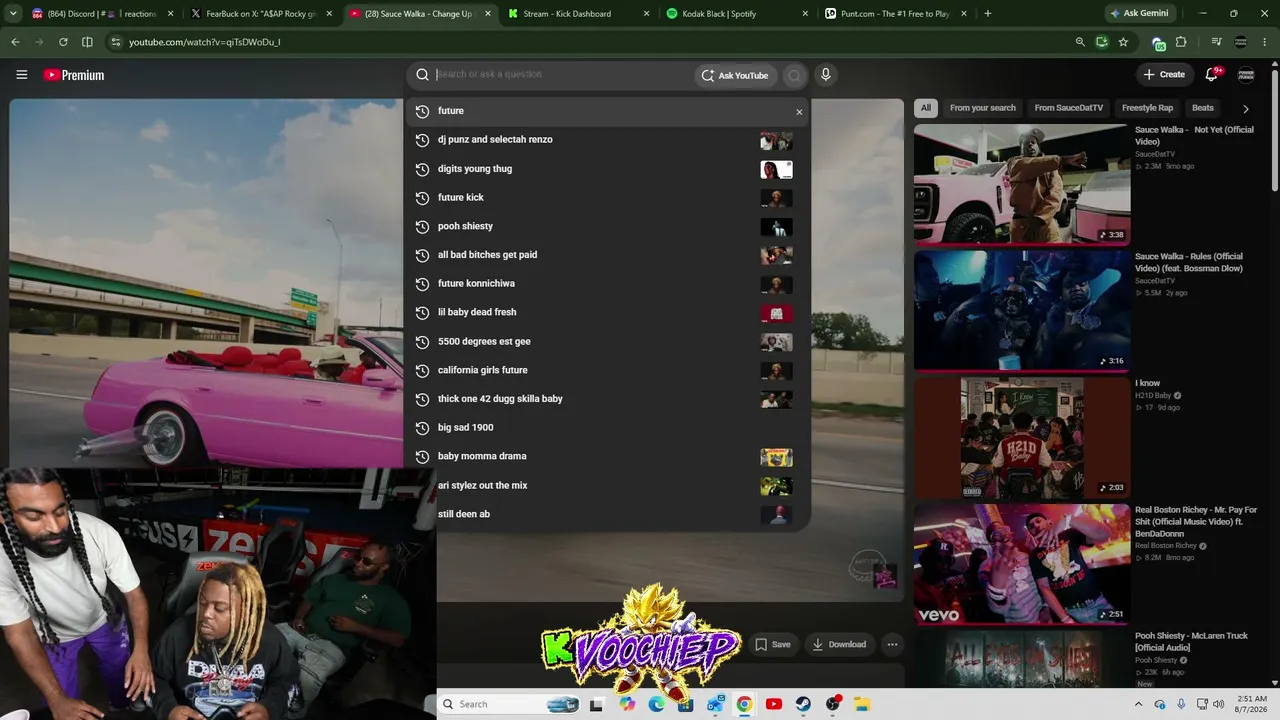This screenshot has width=1280, height=720.
Task: Click the Ask Gemini button
Action: [1141, 14]
